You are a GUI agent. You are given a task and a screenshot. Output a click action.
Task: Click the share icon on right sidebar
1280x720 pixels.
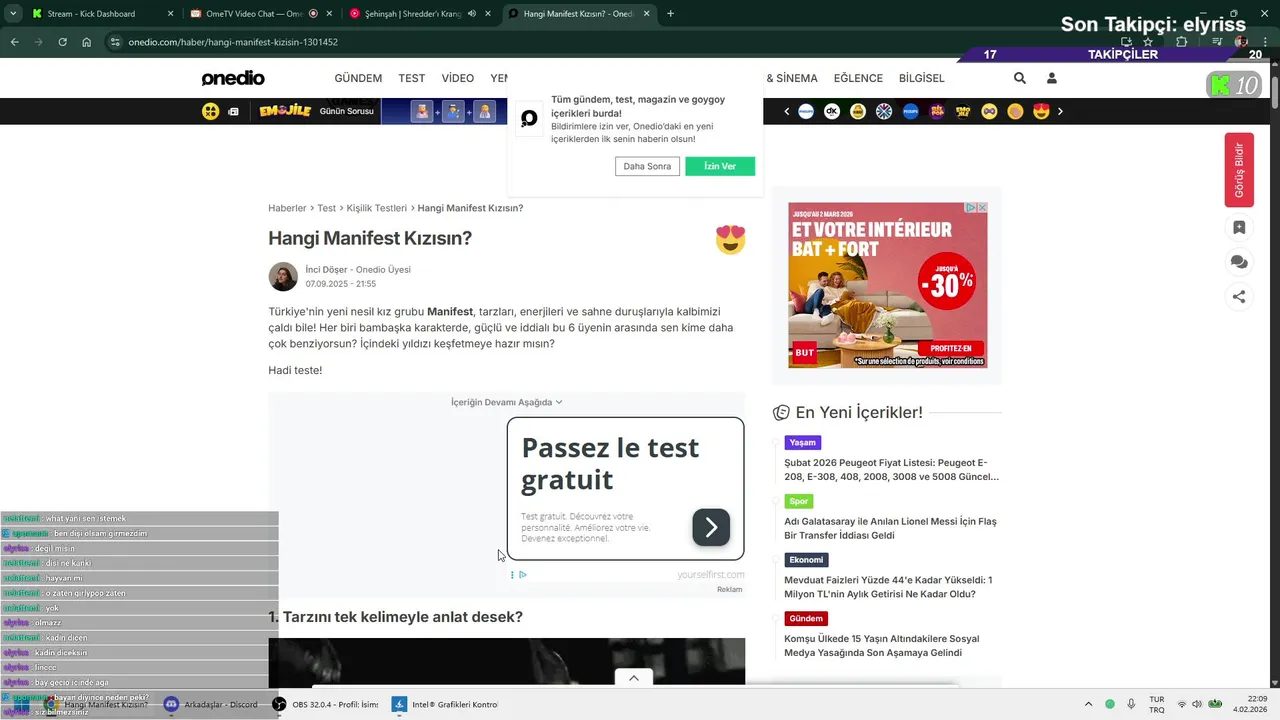[x=1239, y=296]
